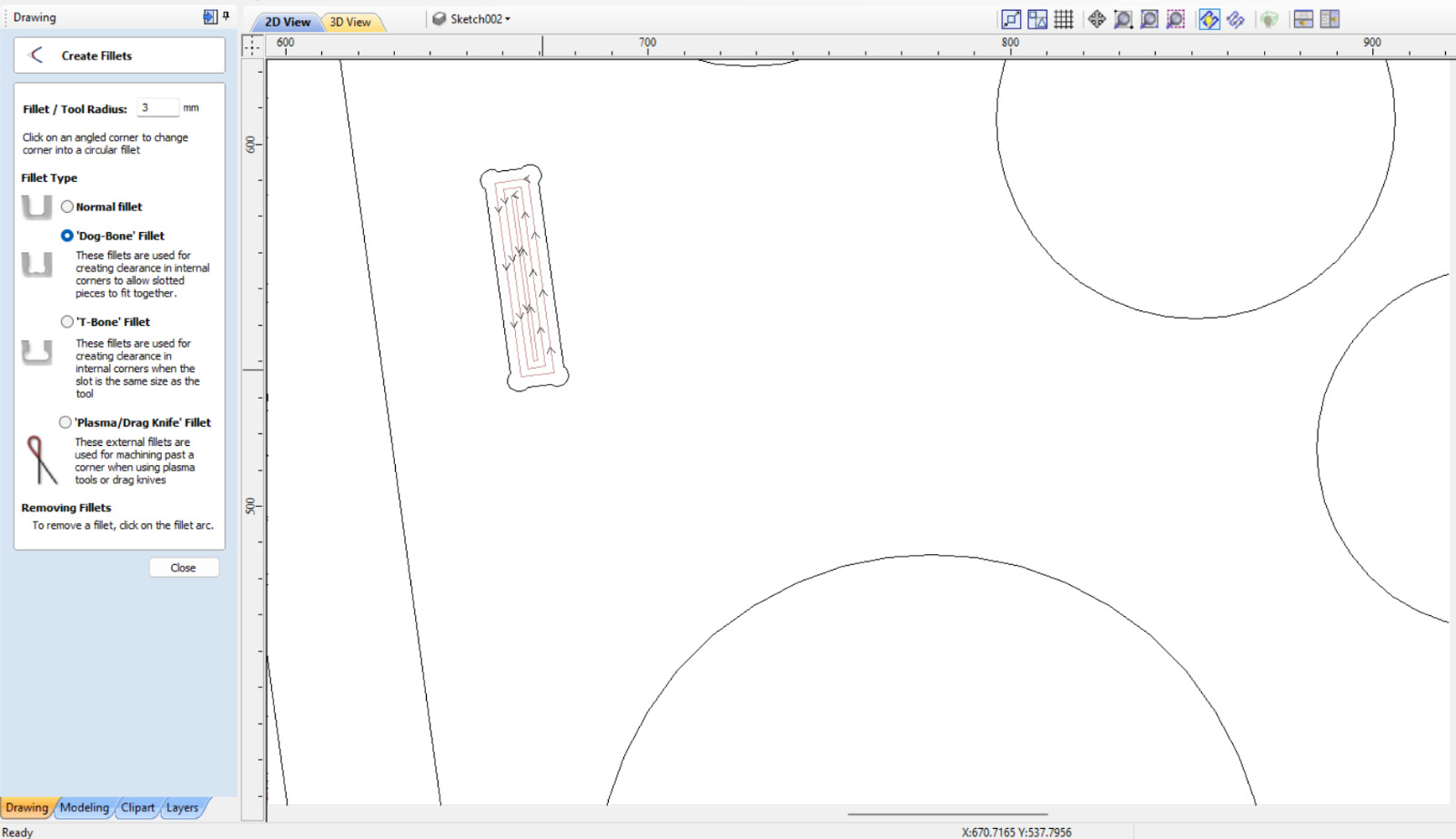Open the Modeling tab
Screen dimensions: 1456x839
click(85, 807)
